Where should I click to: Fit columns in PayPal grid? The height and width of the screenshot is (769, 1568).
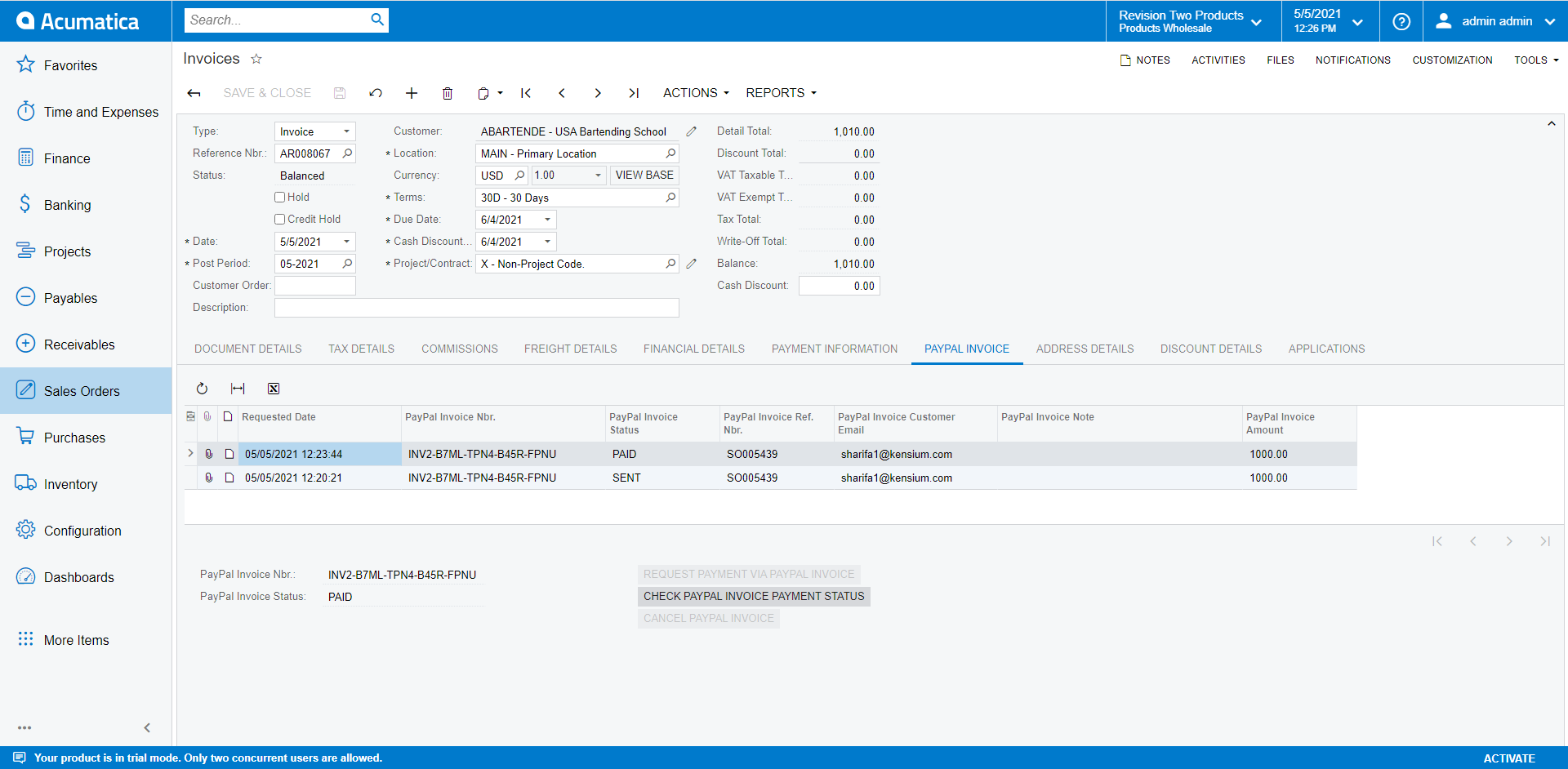[x=238, y=389]
